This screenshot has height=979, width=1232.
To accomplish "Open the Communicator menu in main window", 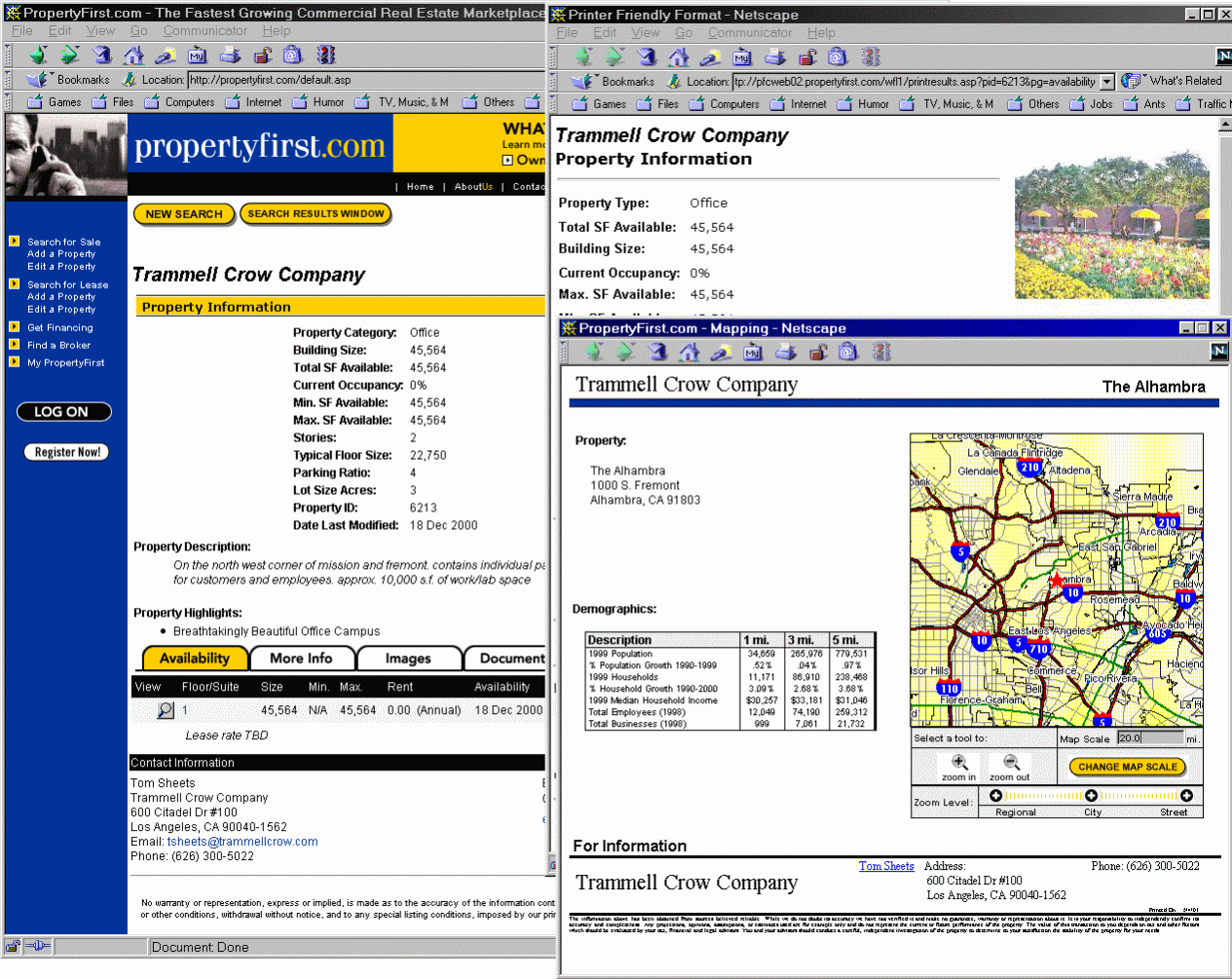I will [205, 31].
